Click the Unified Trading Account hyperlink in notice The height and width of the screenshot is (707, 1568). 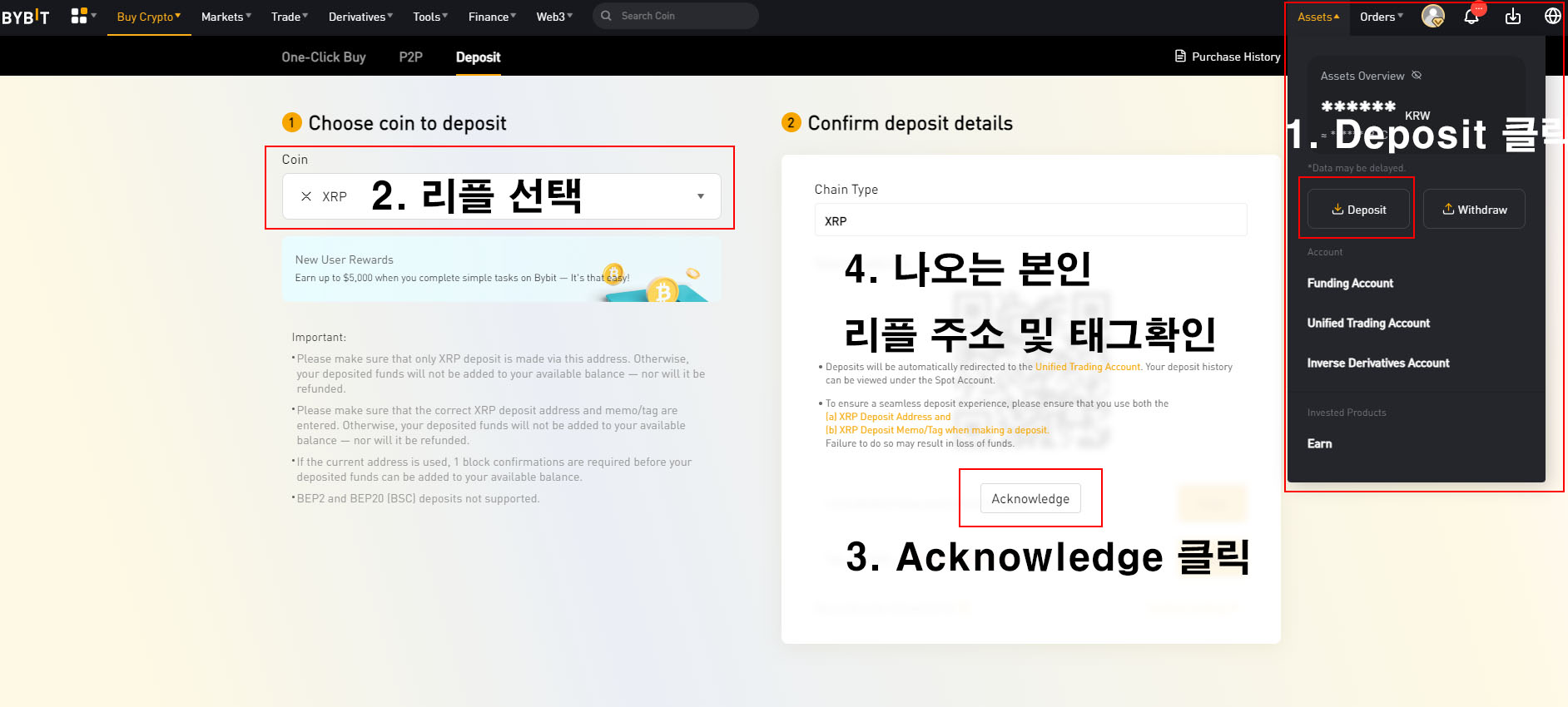pos(1087,367)
